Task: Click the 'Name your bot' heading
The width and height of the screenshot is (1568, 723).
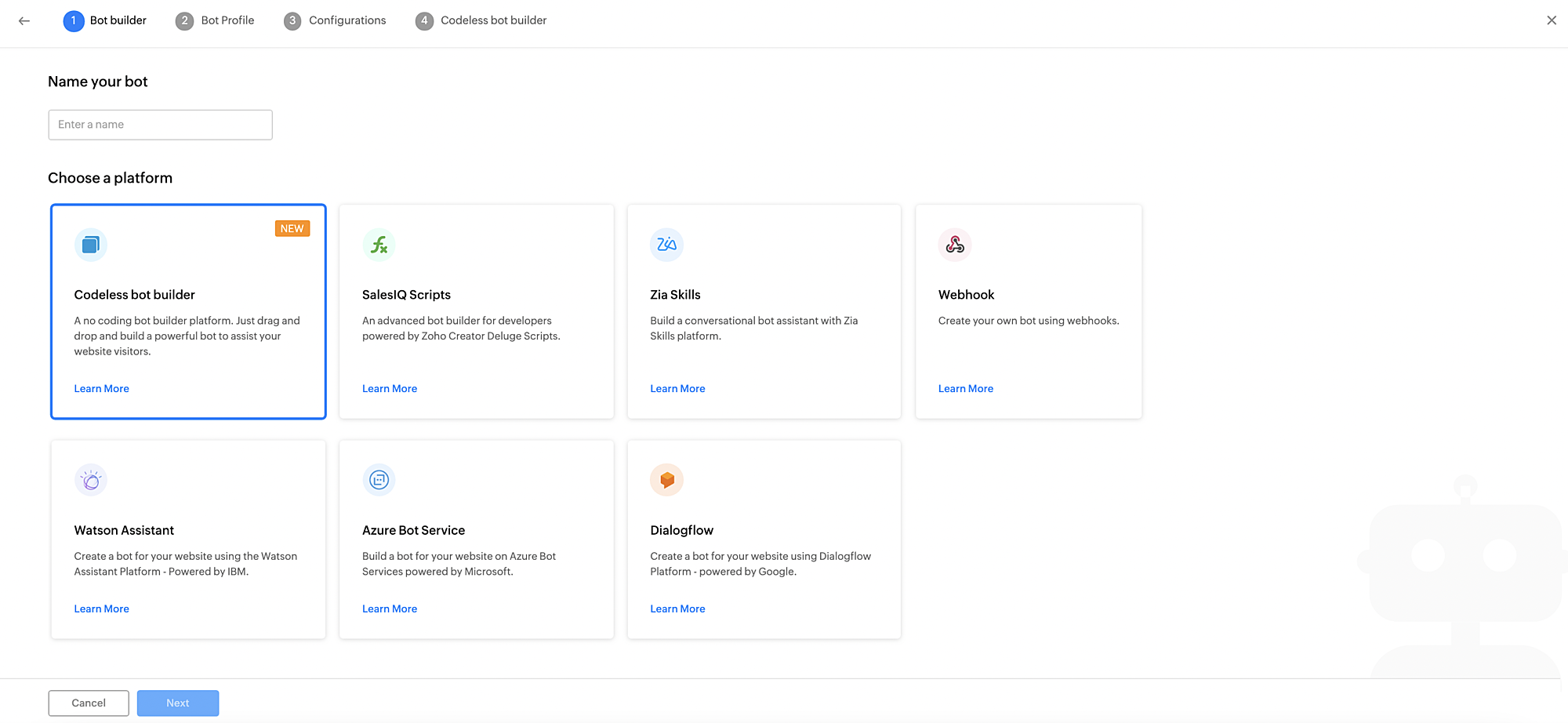Action: tap(98, 82)
